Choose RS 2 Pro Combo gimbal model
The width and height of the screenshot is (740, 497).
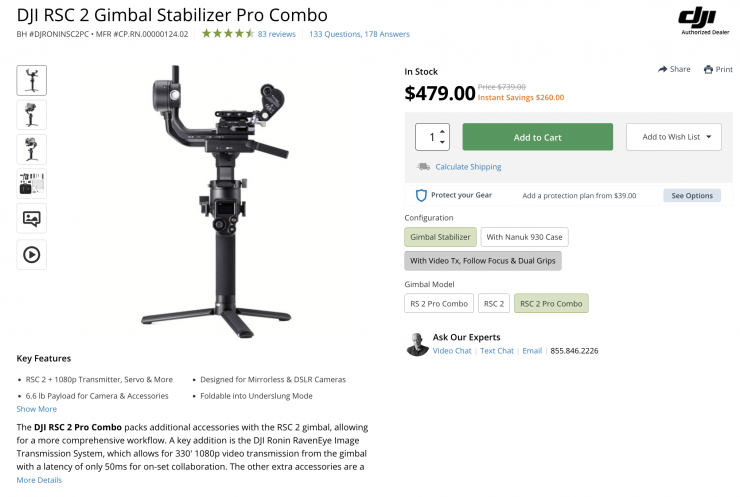pyautogui.click(x=438, y=303)
